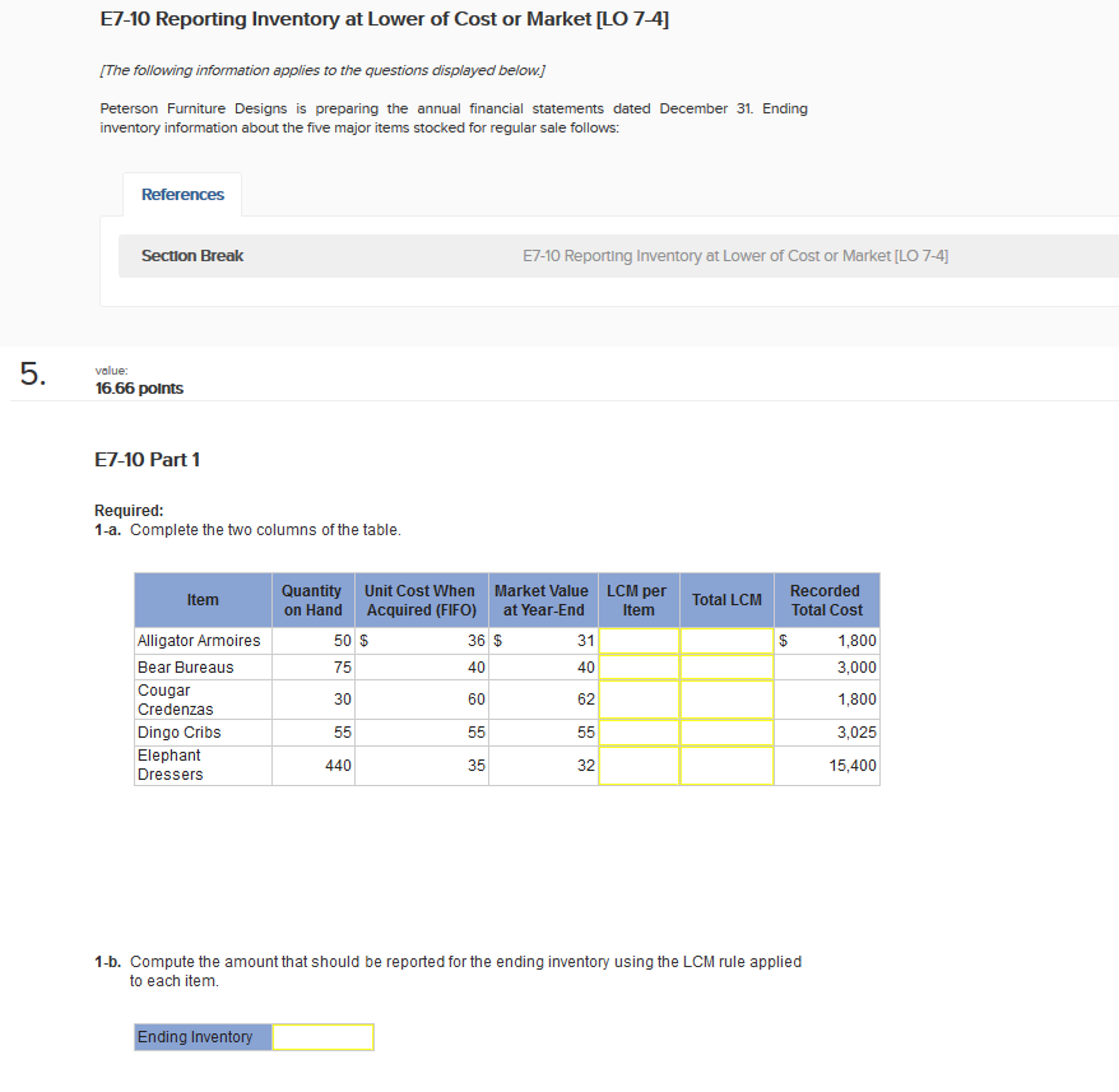1119x1092 pixels.
Task: Click the Alligator Armoires item cell
Action: (199, 641)
